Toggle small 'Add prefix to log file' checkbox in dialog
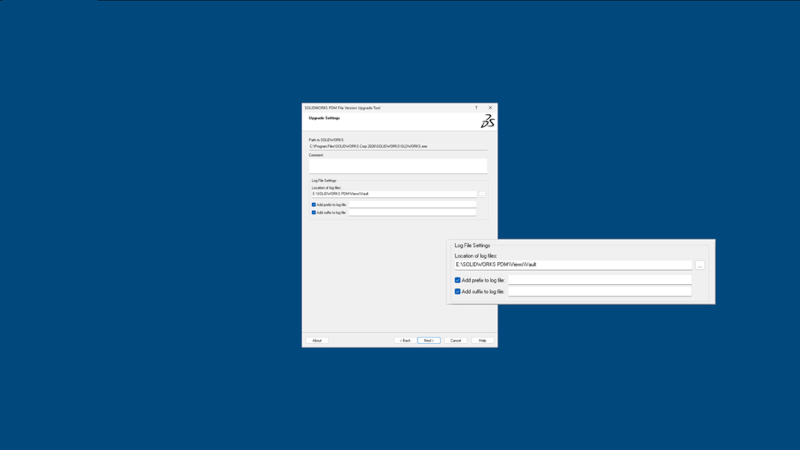The image size is (800, 450). tap(314, 204)
